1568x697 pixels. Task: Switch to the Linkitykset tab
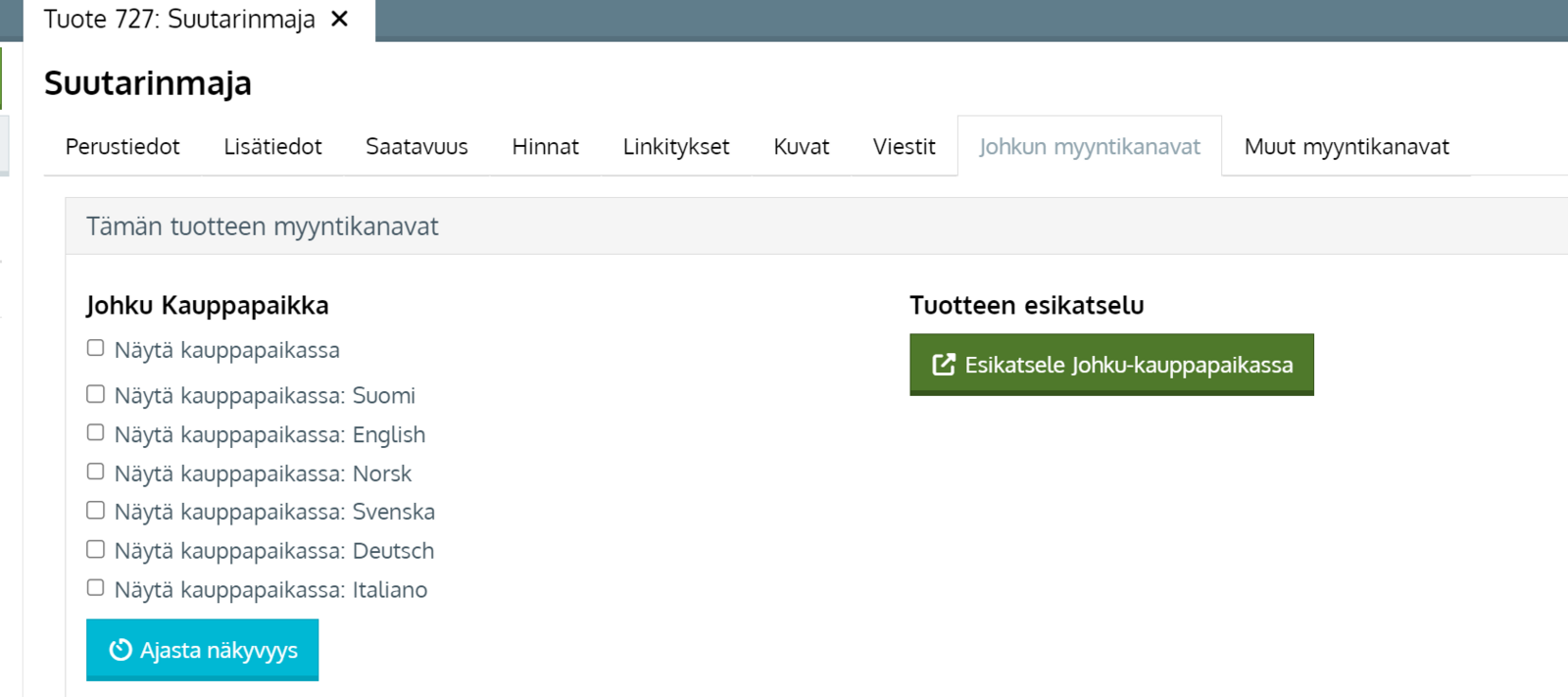pyautogui.click(x=676, y=147)
